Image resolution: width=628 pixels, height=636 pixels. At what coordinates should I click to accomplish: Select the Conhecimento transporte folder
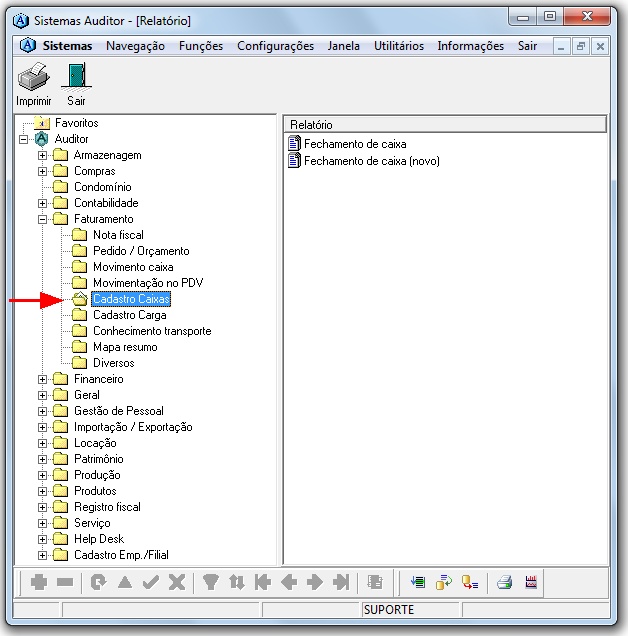(x=152, y=331)
